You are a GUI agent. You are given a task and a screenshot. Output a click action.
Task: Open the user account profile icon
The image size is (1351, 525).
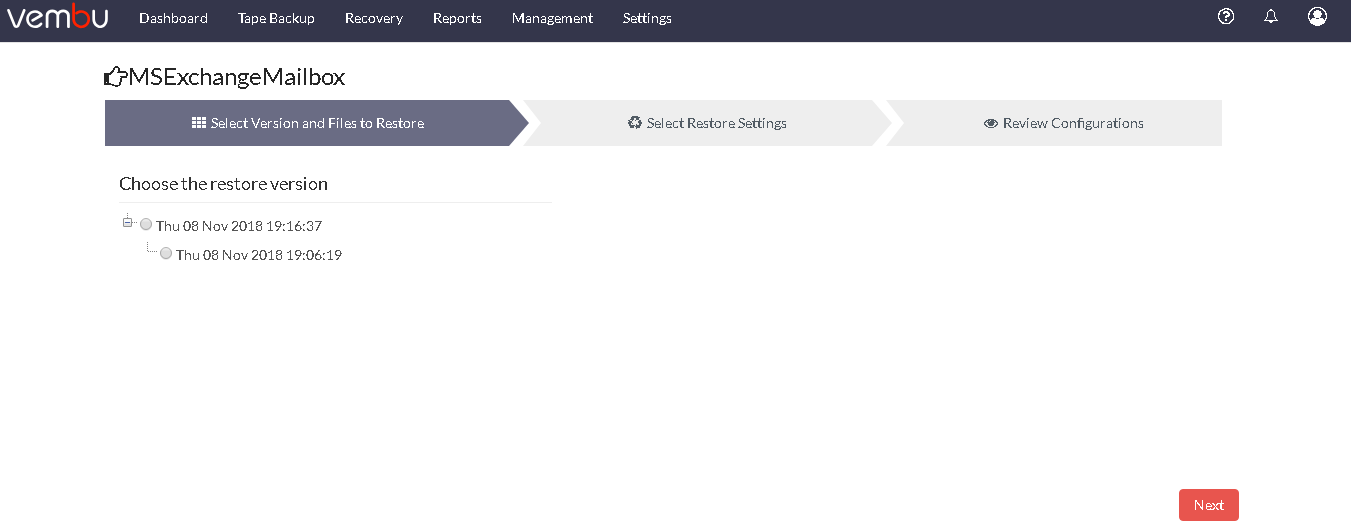1317,16
